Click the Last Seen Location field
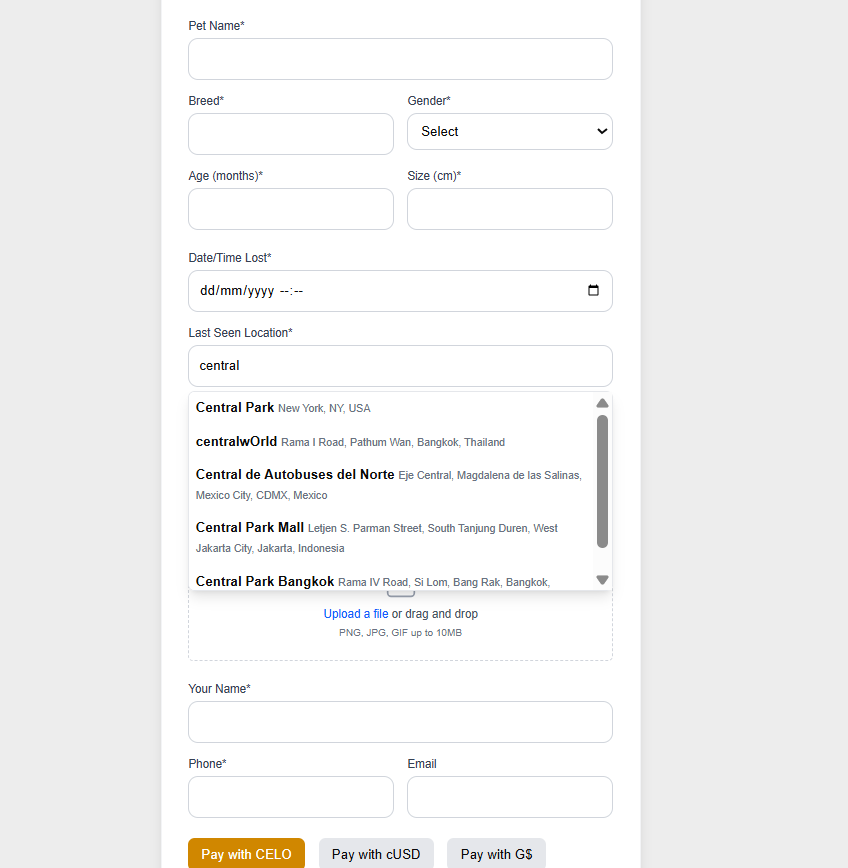Screen dimensions: 848x868 tap(400, 366)
